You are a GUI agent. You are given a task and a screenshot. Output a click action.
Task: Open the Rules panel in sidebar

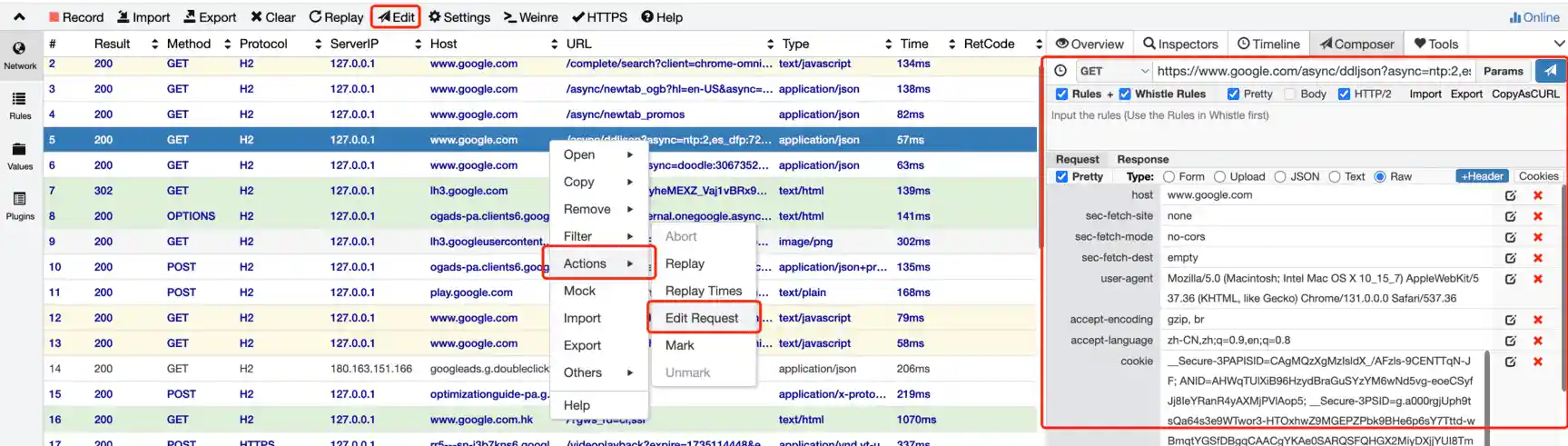(x=20, y=104)
